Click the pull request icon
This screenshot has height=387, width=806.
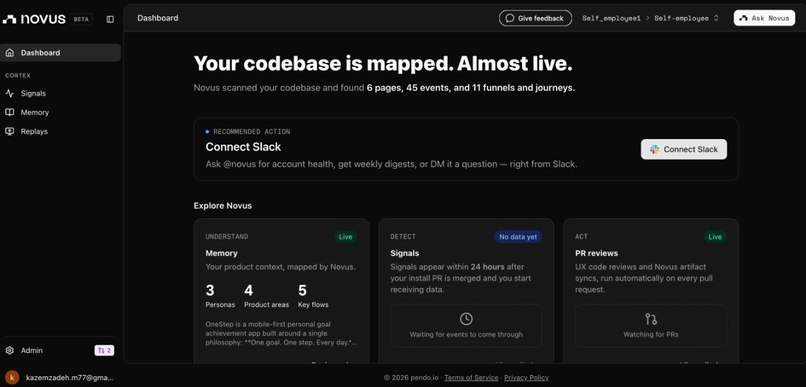651,319
